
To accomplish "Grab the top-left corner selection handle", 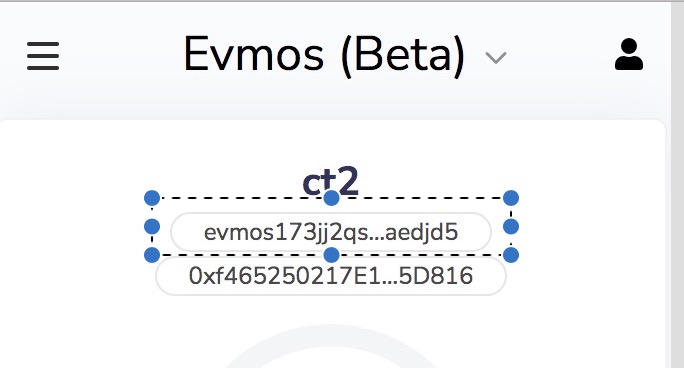I will click(x=152, y=198).
